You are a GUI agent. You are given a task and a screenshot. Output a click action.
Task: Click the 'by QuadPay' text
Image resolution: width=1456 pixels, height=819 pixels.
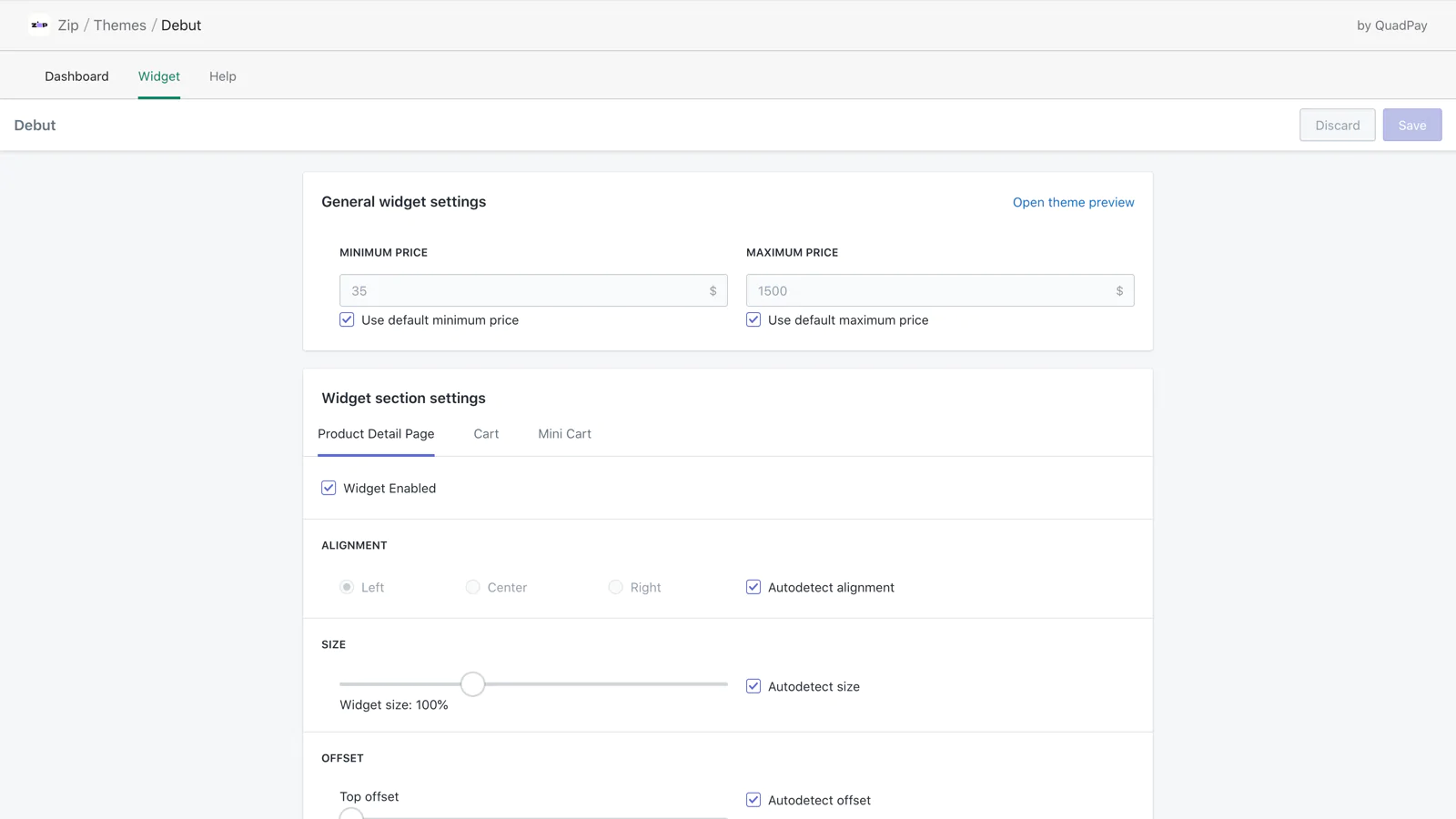1391,25
